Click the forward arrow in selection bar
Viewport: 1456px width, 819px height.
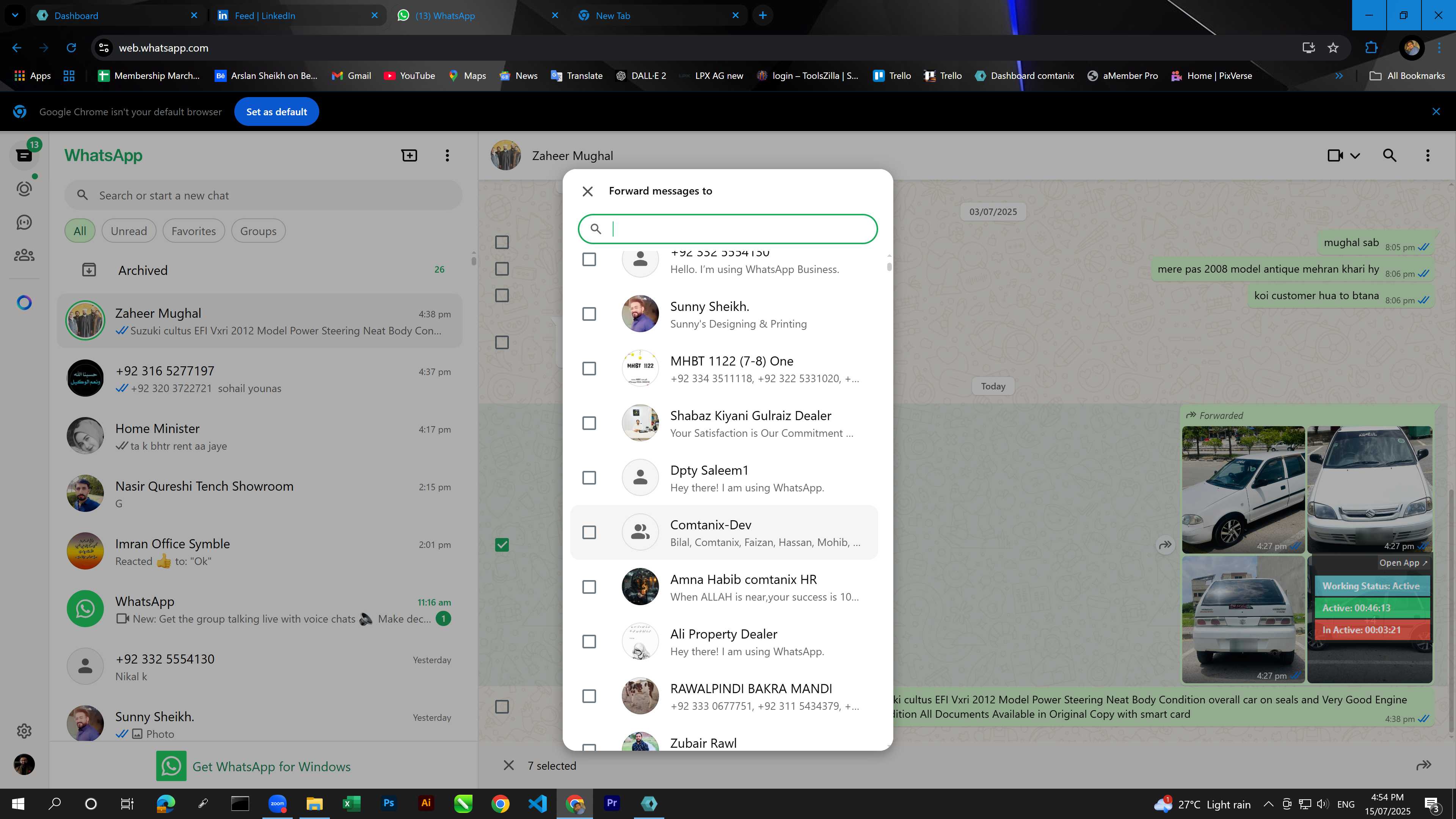pyautogui.click(x=1424, y=765)
